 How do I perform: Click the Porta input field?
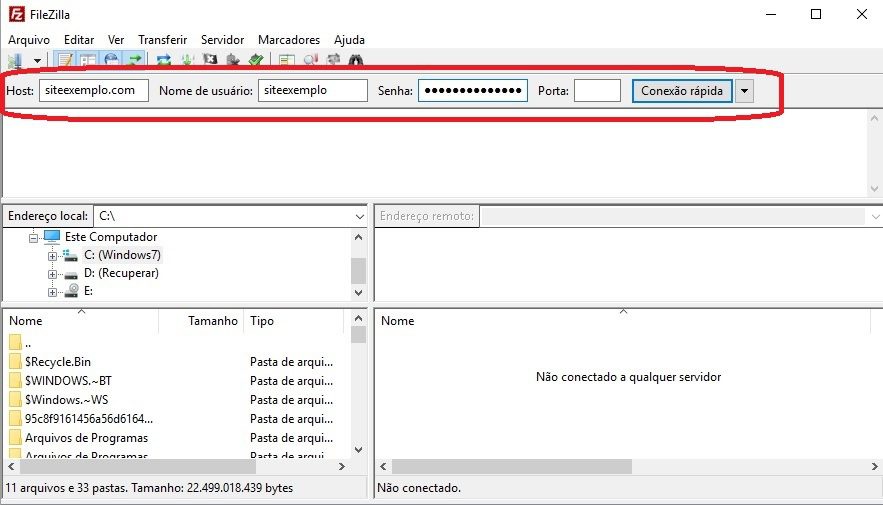(x=597, y=91)
